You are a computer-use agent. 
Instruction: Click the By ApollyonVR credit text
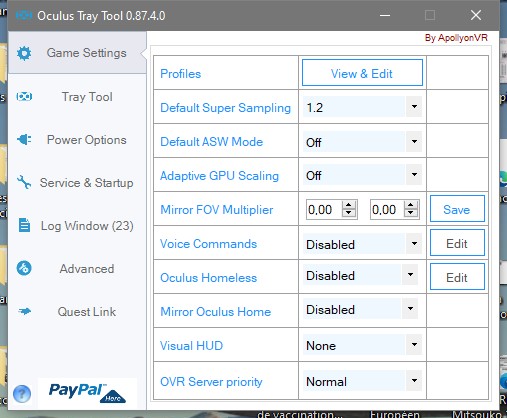point(456,38)
